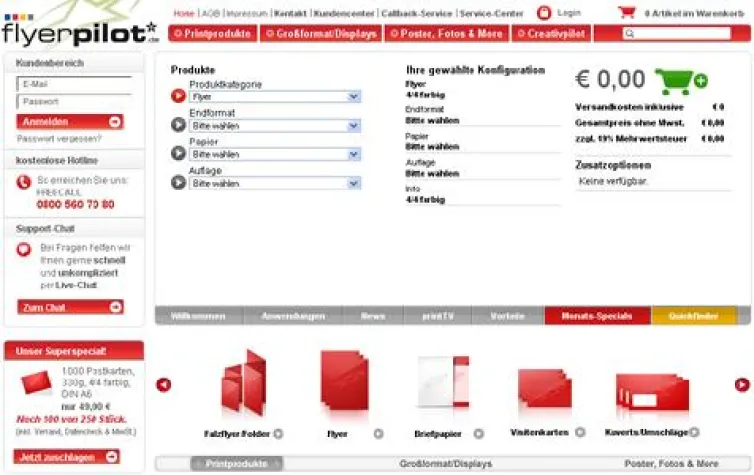The height and width of the screenshot is (475, 754).
Task: Click the info circle next to Falzflyer/Folder
Action: point(278,434)
